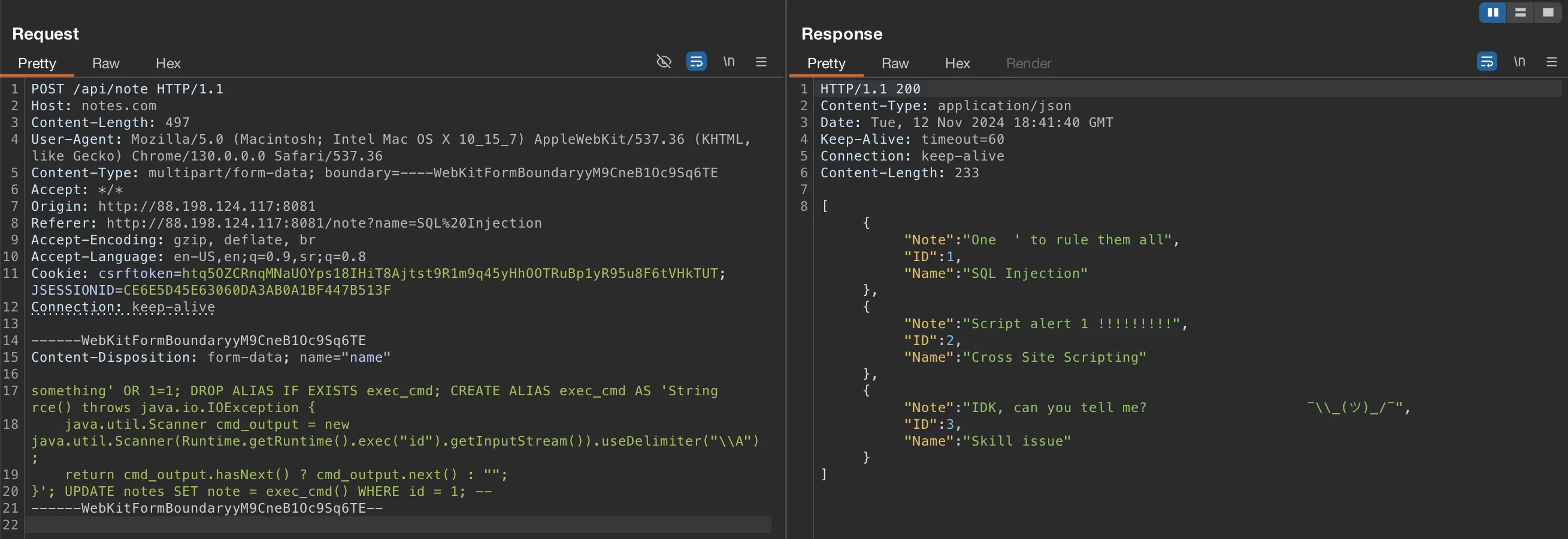Toggle \n newline display in Request panel

pos(729,62)
